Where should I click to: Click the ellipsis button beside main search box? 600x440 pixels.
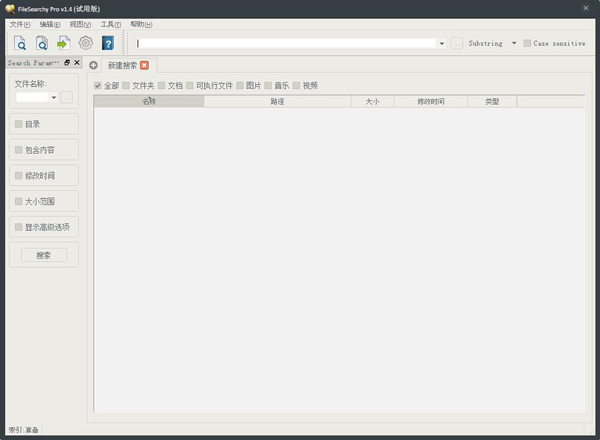pos(457,43)
